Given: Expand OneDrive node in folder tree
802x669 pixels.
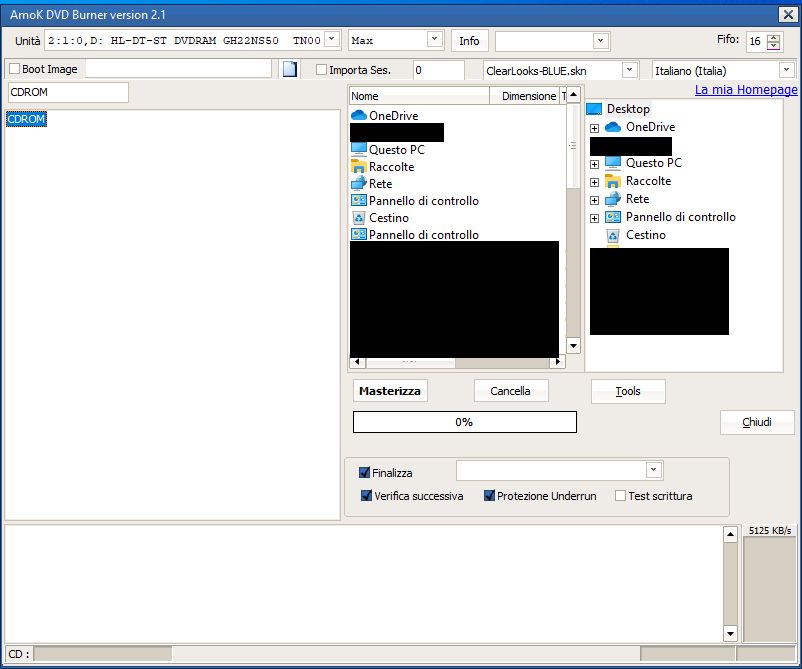Looking at the screenshot, I should 594,128.
